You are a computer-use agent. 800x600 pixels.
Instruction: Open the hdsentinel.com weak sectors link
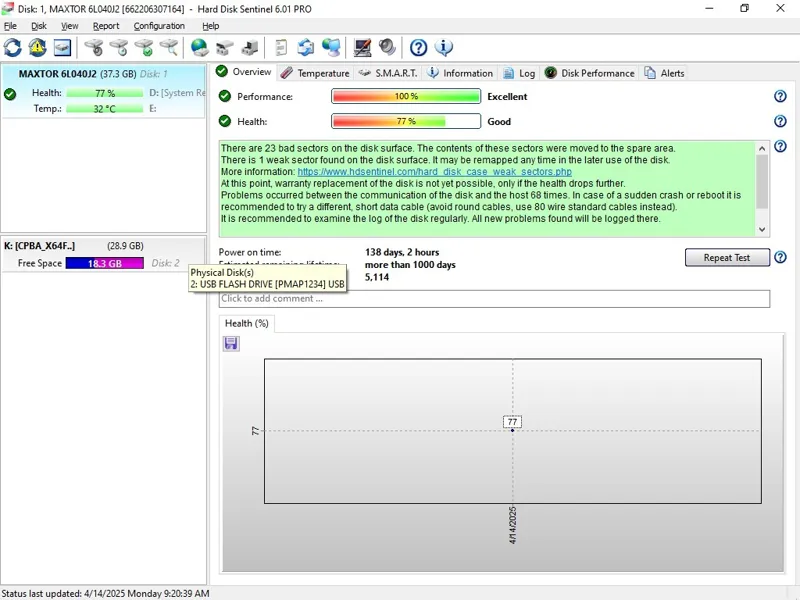[434, 172]
